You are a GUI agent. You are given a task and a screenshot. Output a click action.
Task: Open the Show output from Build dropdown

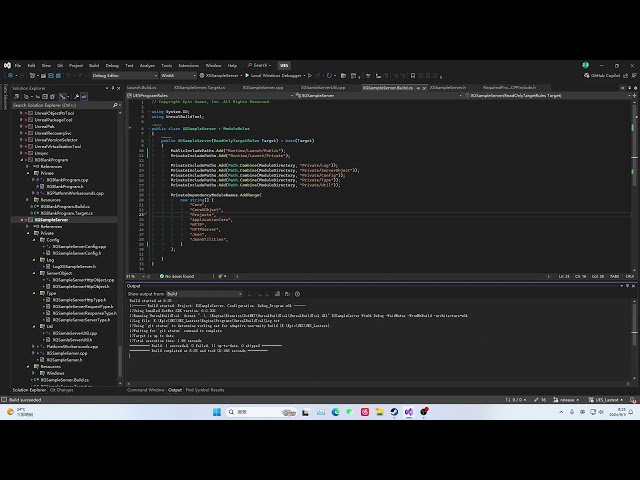tap(204, 294)
